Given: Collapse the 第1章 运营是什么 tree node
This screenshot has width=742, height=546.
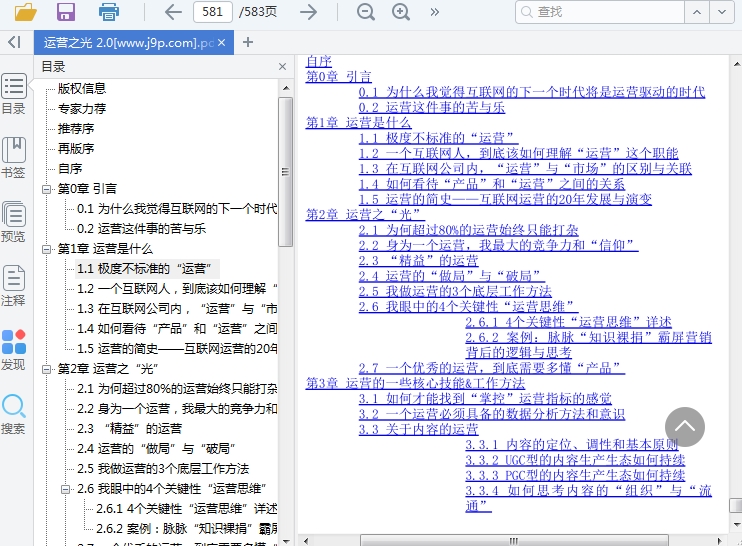Looking at the screenshot, I should [x=47, y=249].
